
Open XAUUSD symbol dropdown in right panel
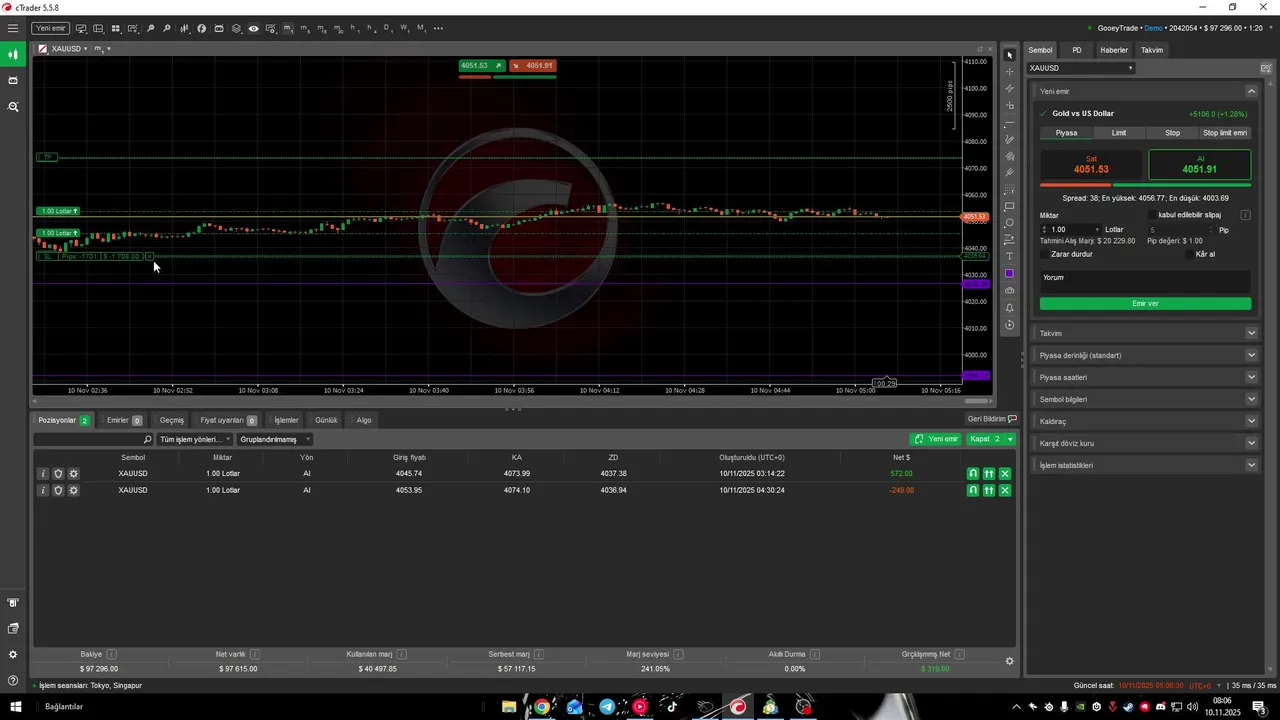[1081, 68]
